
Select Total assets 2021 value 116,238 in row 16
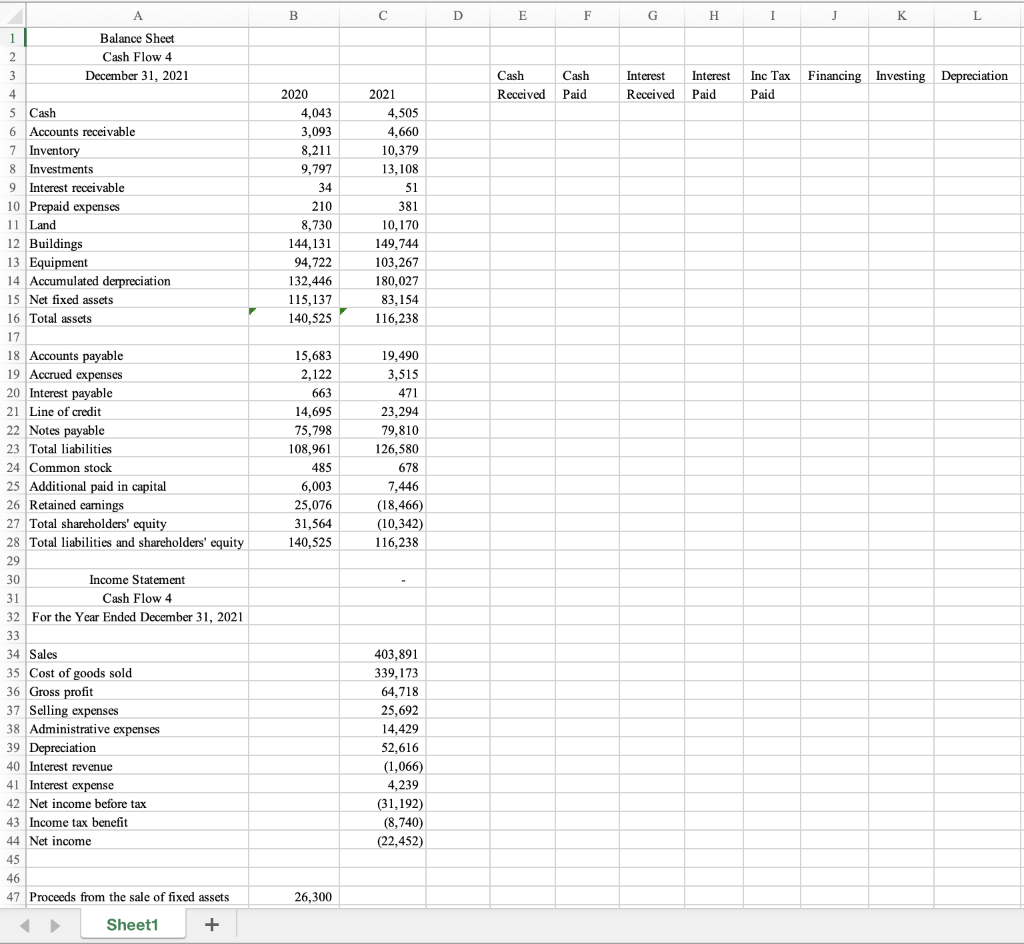(x=383, y=318)
